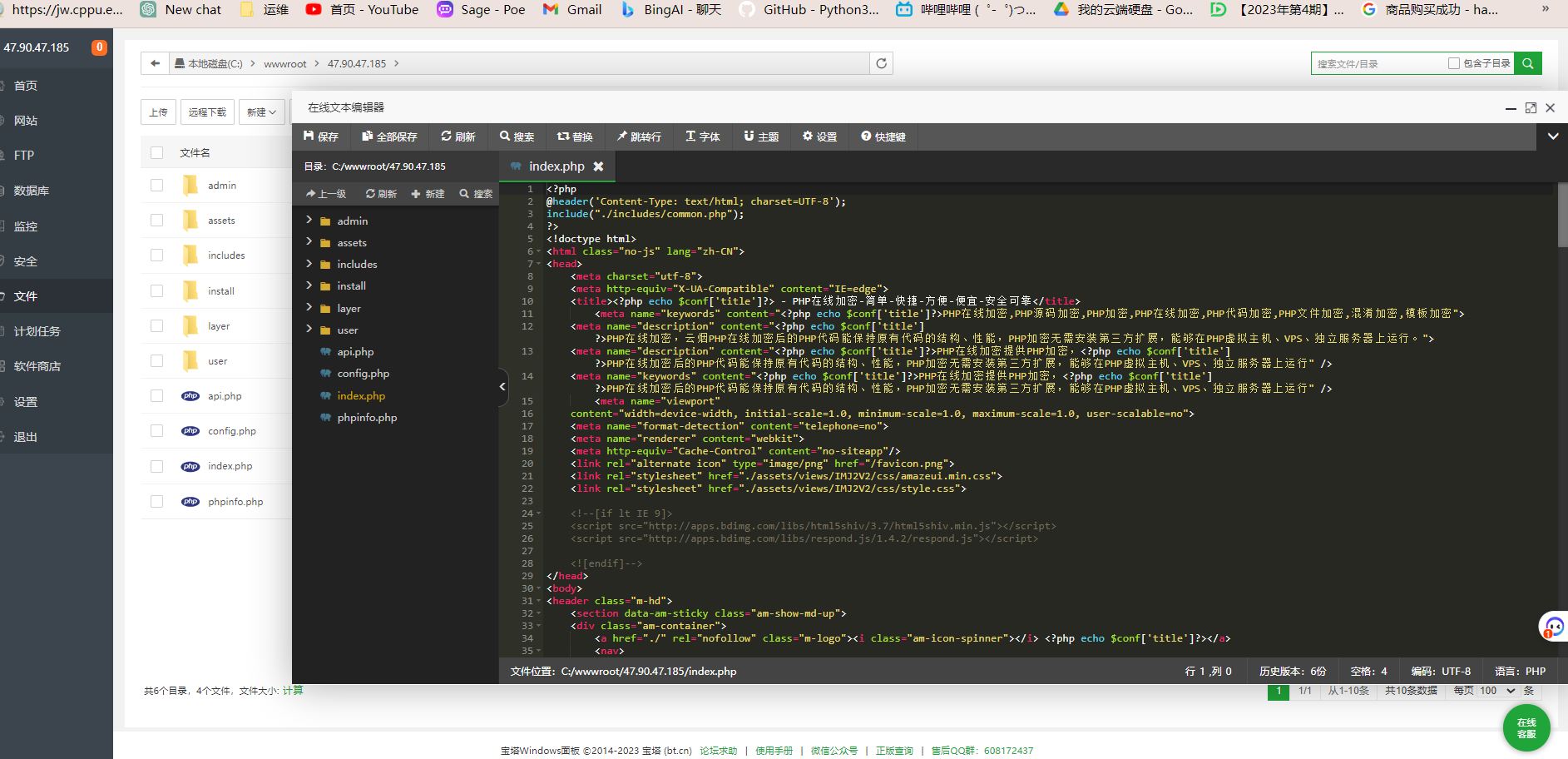Toggle select-all checkbox next to 文件名
This screenshot has height=759, width=1568.
coord(156,152)
